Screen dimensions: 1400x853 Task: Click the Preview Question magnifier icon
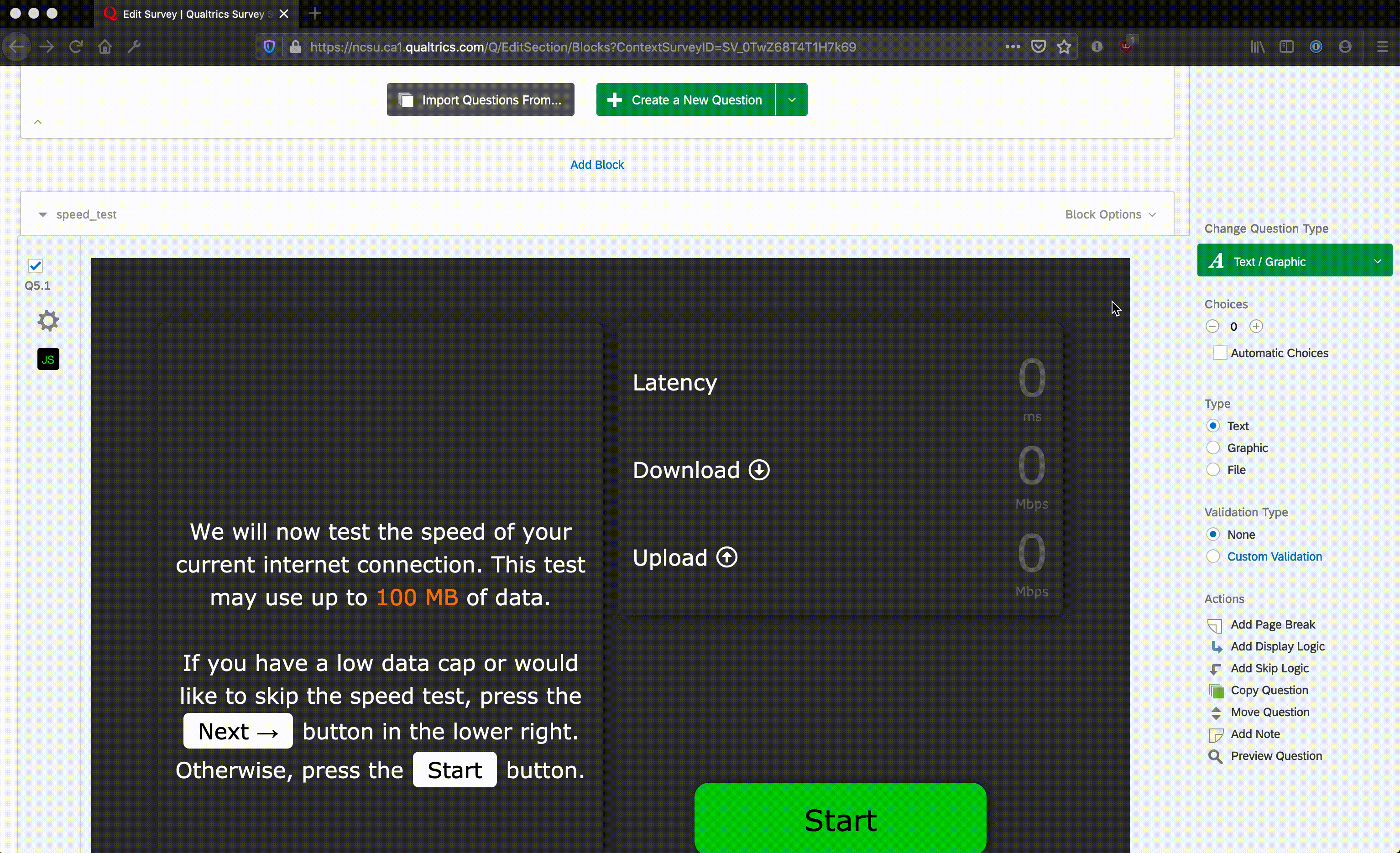pos(1215,756)
